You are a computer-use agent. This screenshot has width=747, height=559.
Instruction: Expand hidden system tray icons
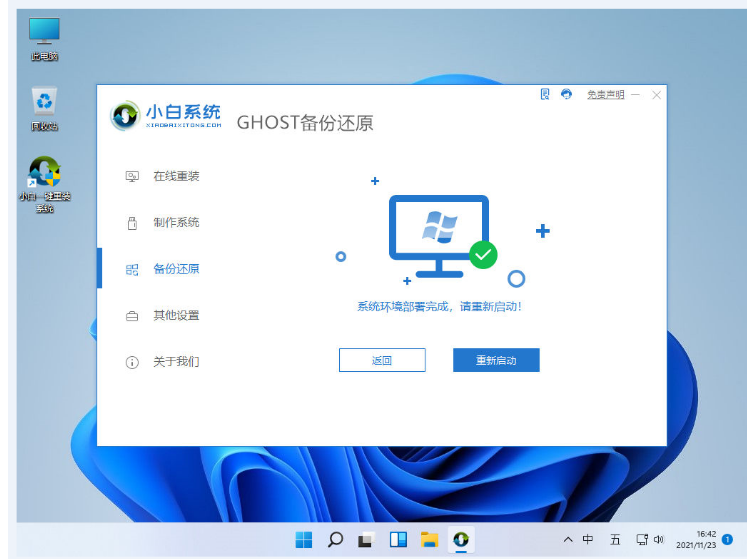pos(568,540)
